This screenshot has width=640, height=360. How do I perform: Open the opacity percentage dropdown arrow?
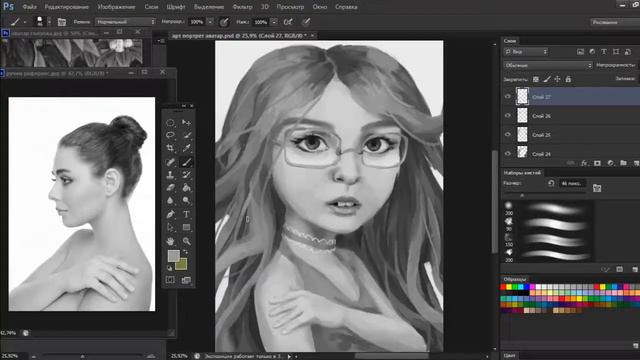210,22
